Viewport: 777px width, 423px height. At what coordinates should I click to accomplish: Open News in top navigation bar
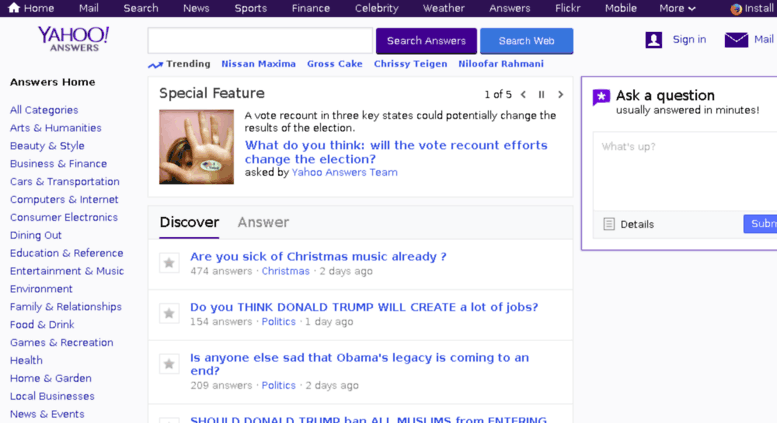pos(196,8)
